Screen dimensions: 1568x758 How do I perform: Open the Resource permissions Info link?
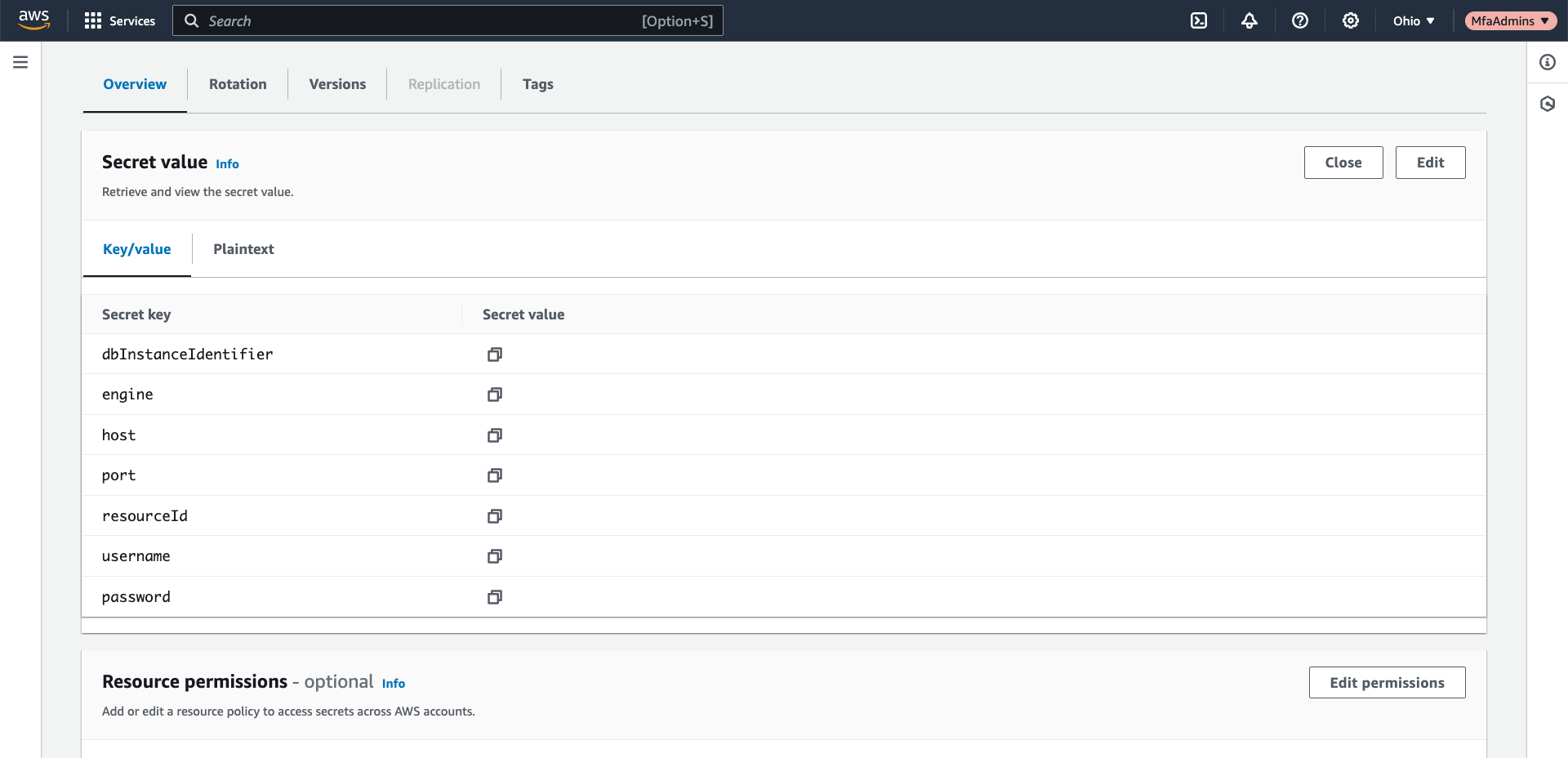click(394, 684)
